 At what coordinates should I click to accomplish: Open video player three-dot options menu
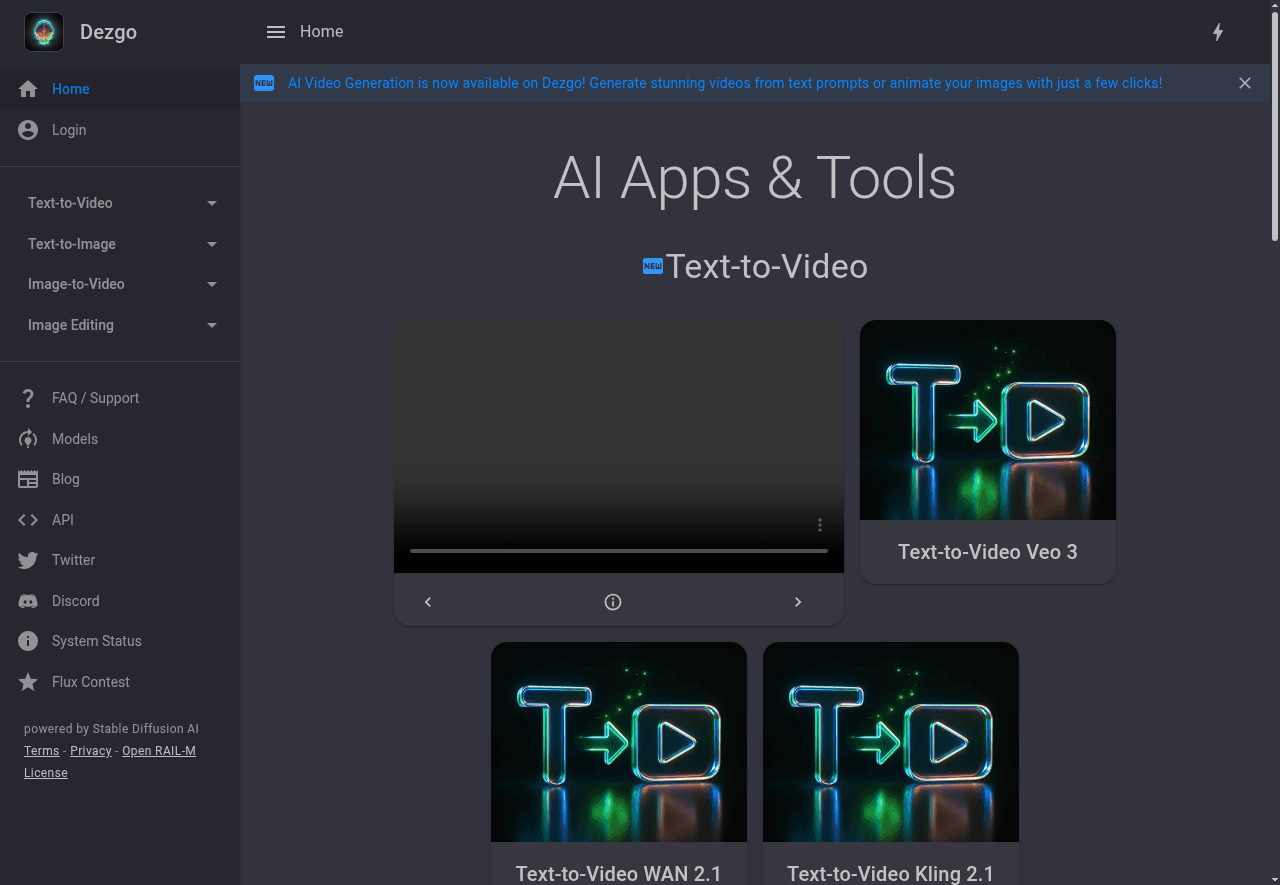820,525
